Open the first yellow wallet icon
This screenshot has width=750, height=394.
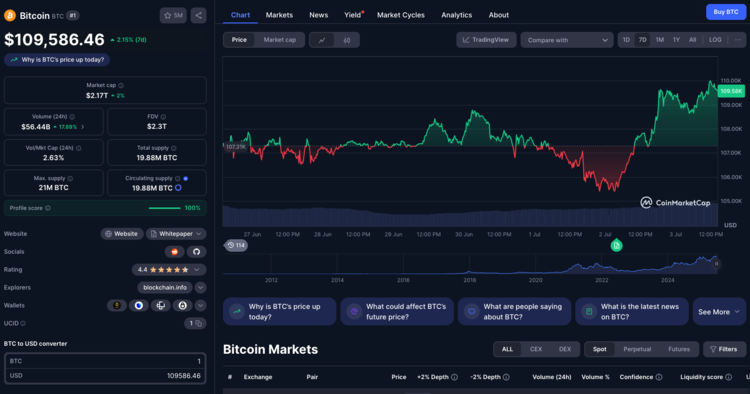[x=117, y=306]
